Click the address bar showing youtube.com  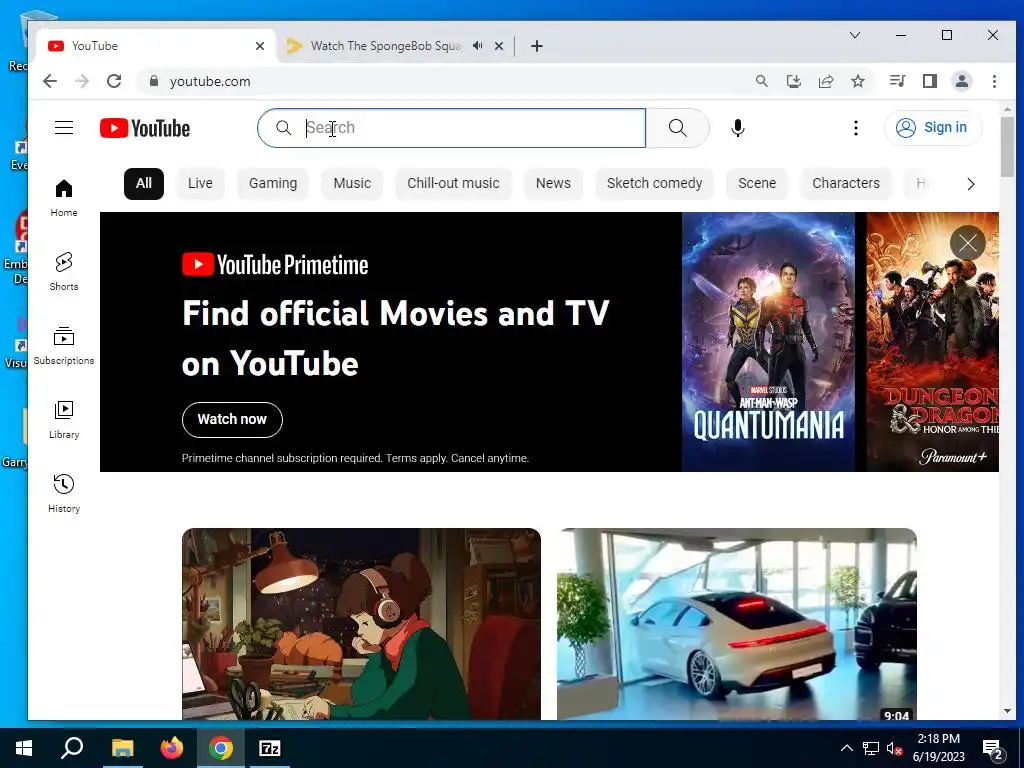tap(210, 82)
